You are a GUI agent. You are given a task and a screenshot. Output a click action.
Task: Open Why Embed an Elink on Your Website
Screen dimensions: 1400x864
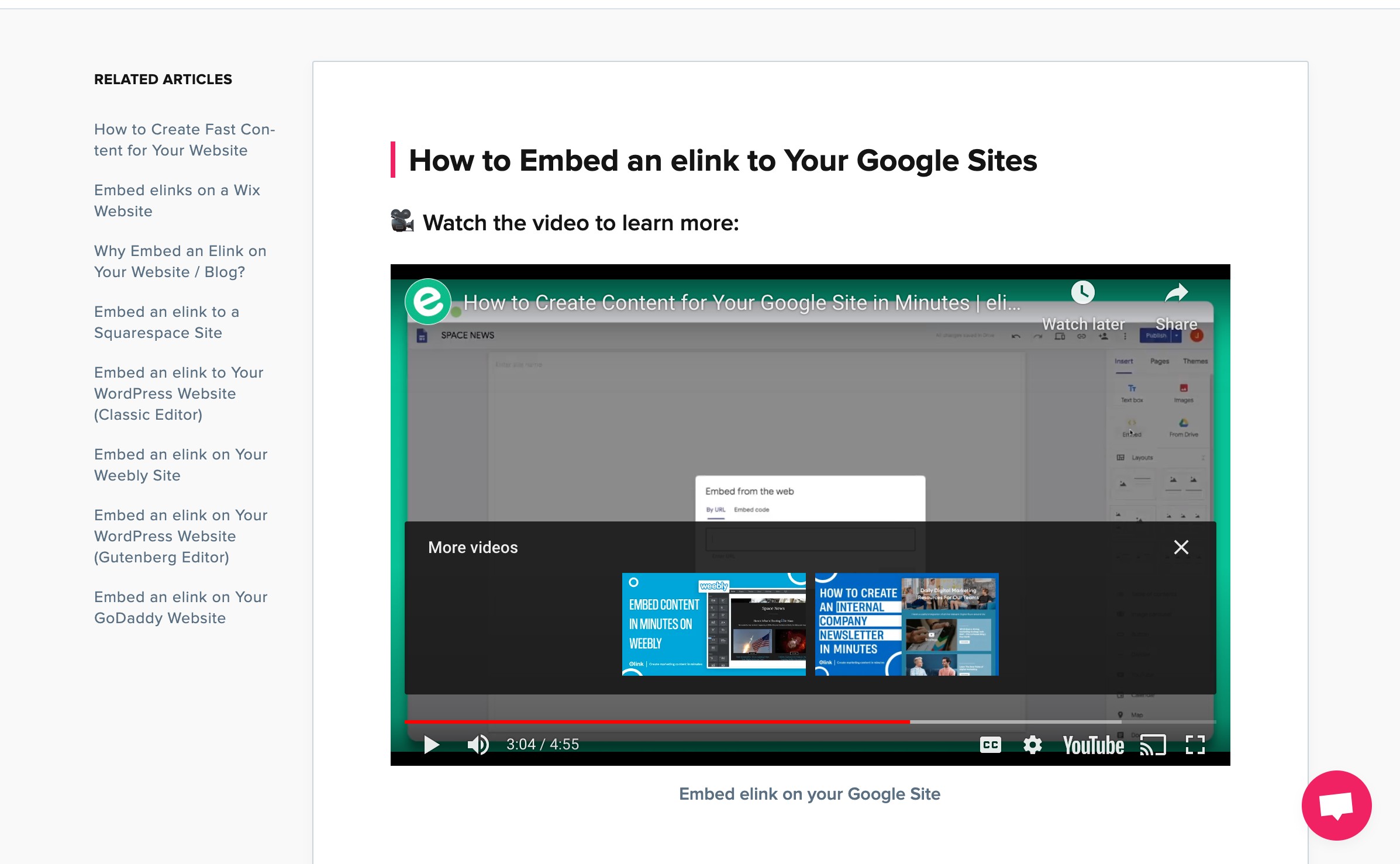180,261
